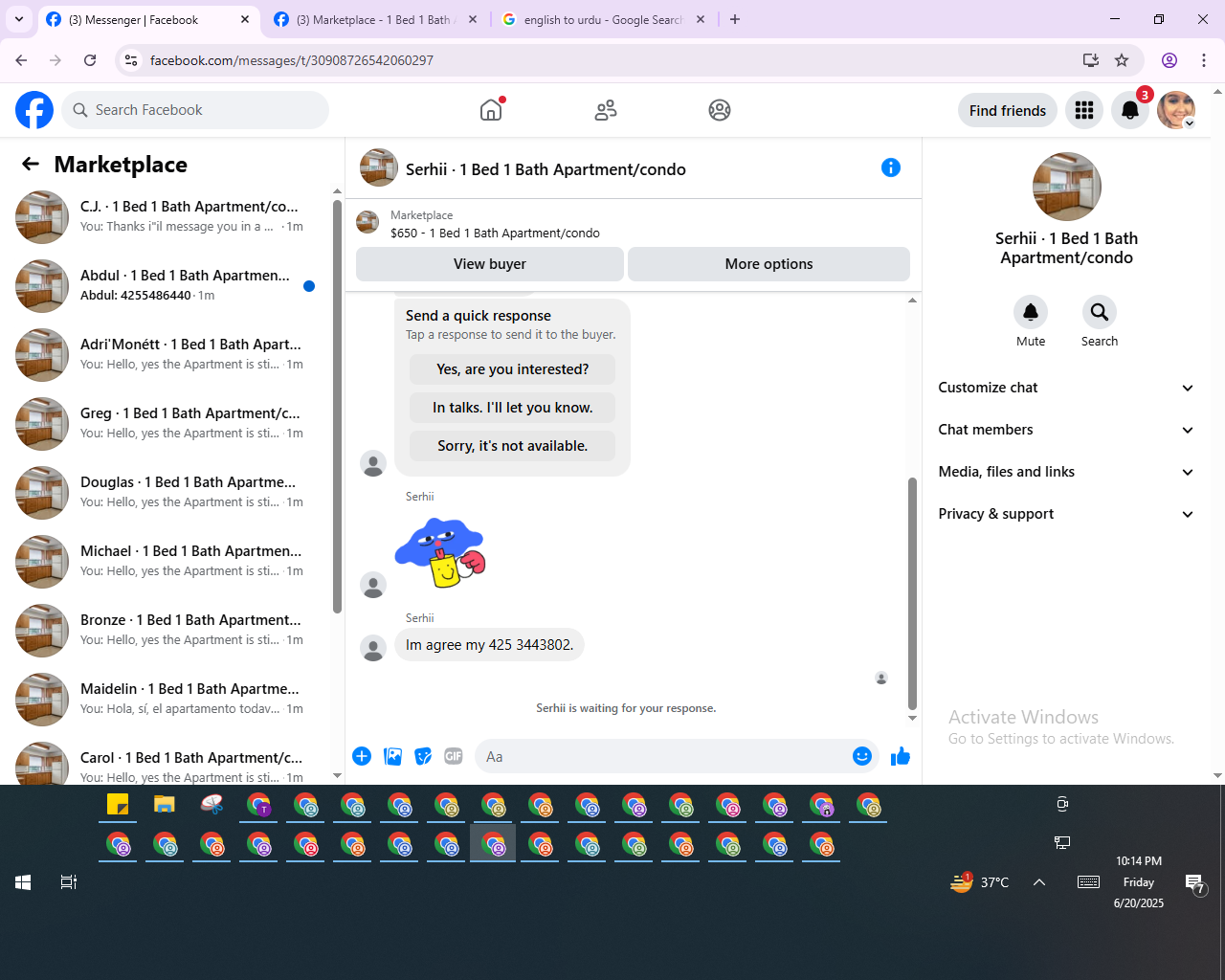1225x980 pixels.
Task: Expand the Customize chat section
Action: click(1066, 388)
